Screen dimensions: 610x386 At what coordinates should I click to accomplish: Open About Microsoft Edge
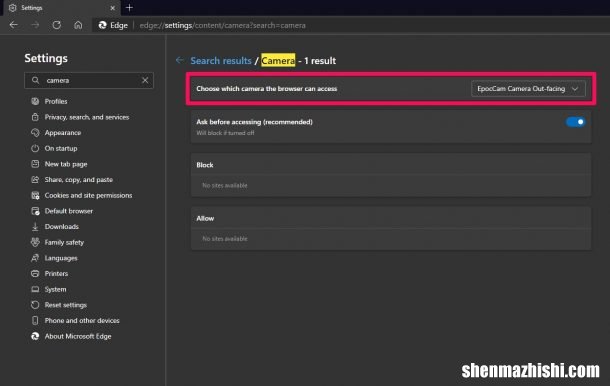[x=78, y=336]
